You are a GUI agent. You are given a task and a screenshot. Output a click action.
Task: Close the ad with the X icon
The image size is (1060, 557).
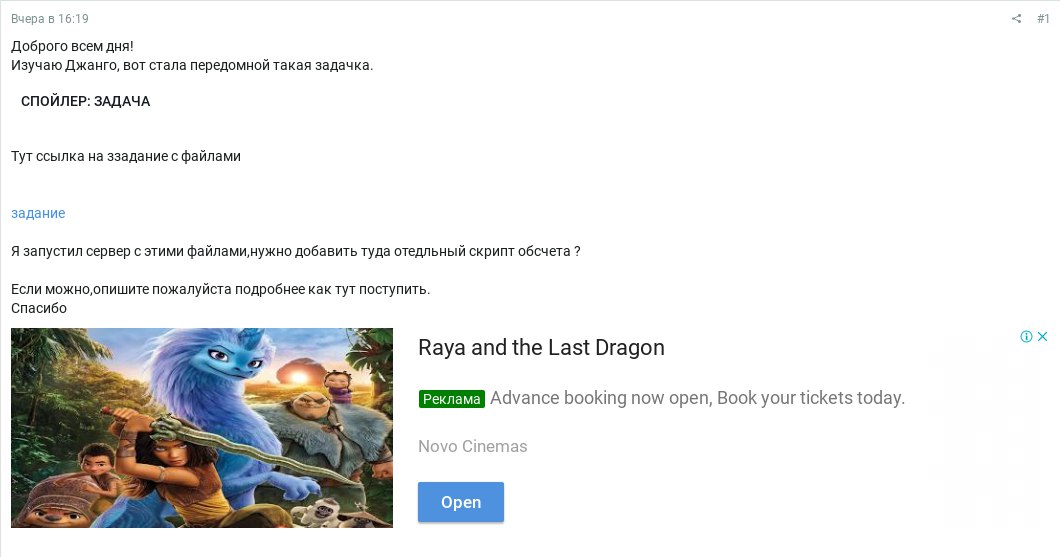[x=1042, y=336]
